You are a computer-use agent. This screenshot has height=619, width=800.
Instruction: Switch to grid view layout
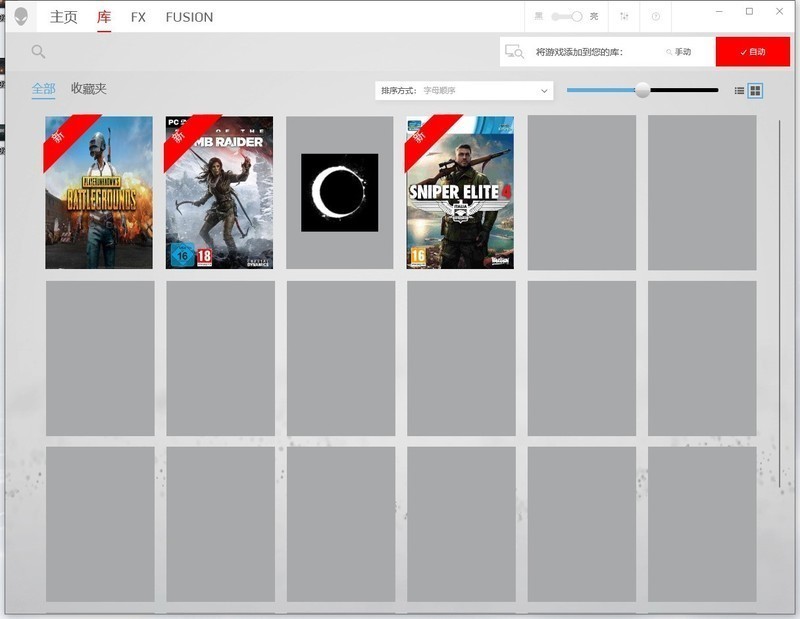pos(755,91)
